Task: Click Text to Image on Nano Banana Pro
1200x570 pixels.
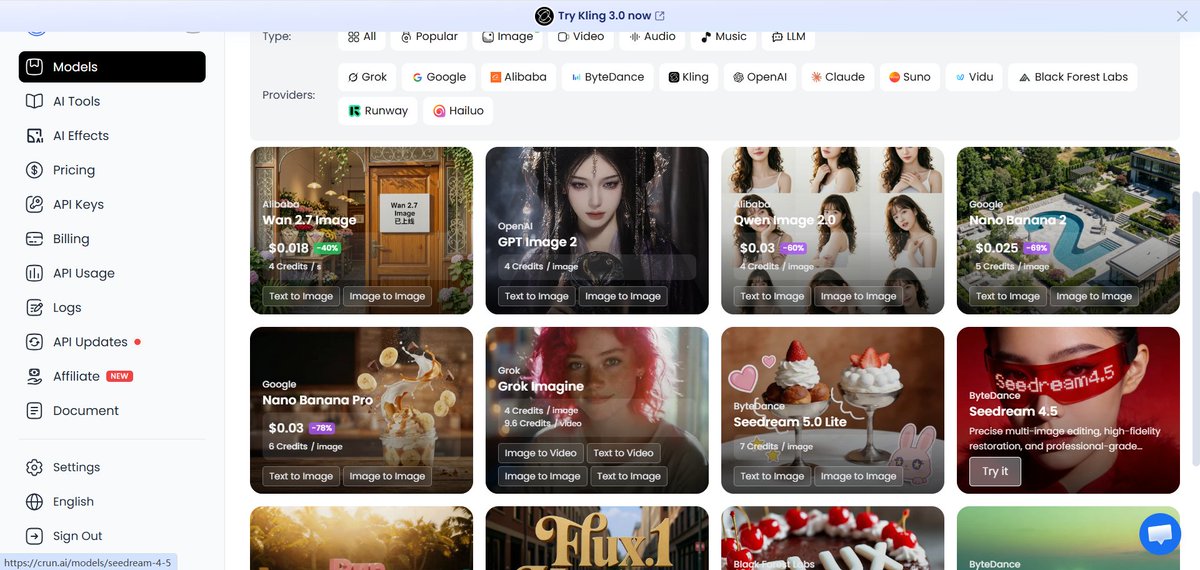Action: [x=301, y=476]
